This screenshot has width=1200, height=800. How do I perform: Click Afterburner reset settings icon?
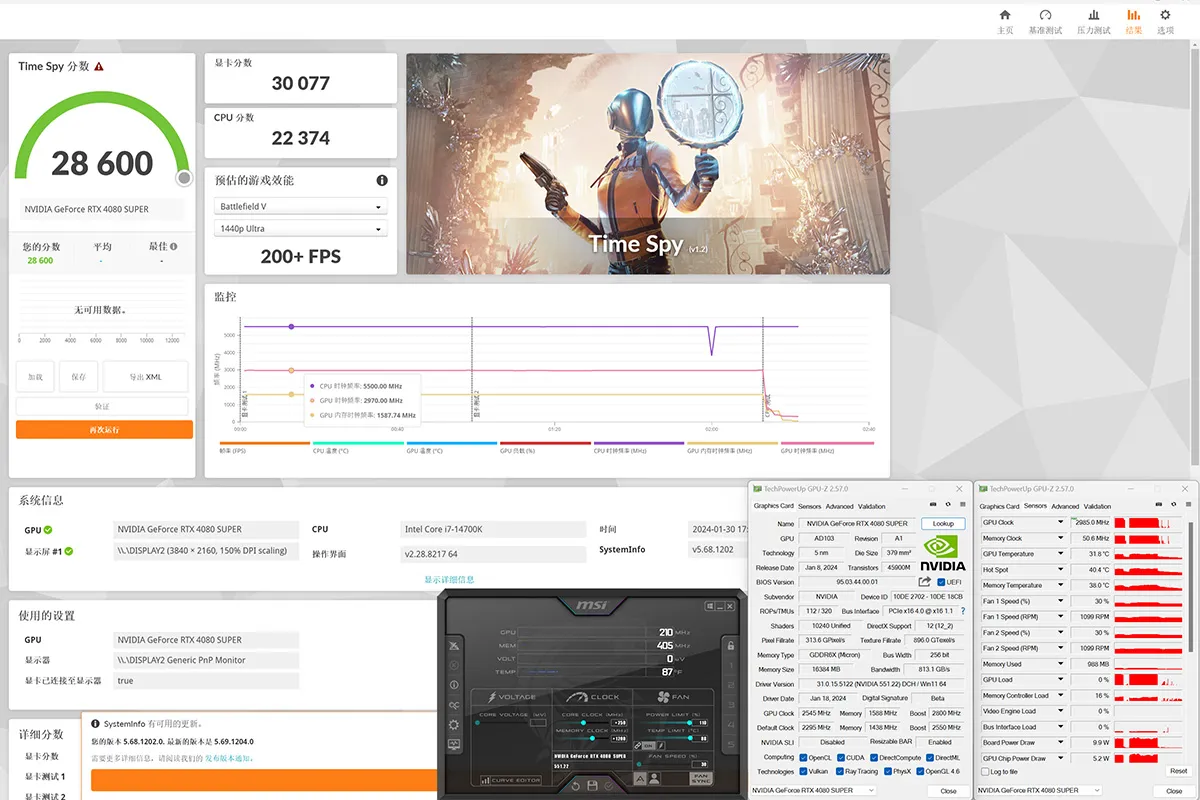coord(576,786)
